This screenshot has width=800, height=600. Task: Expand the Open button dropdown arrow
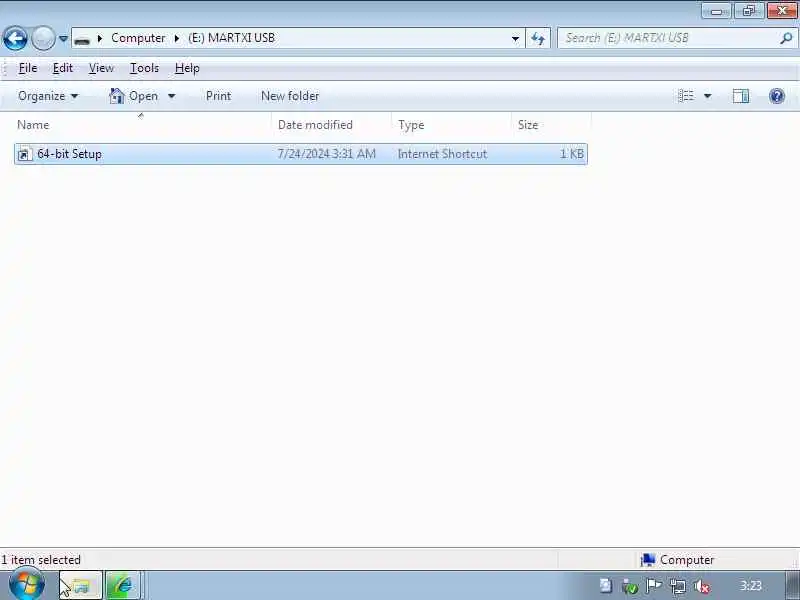(x=171, y=96)
